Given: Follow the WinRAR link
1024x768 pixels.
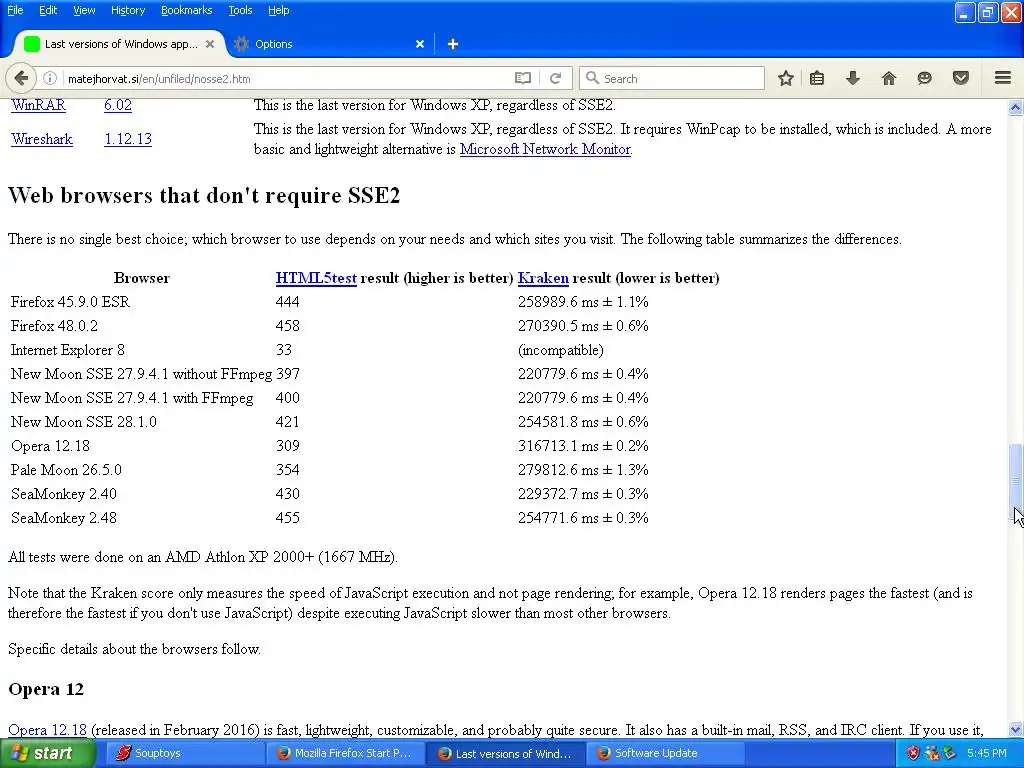Looking at the screenshot, I should pyautogui.click(x=39, y=105).
